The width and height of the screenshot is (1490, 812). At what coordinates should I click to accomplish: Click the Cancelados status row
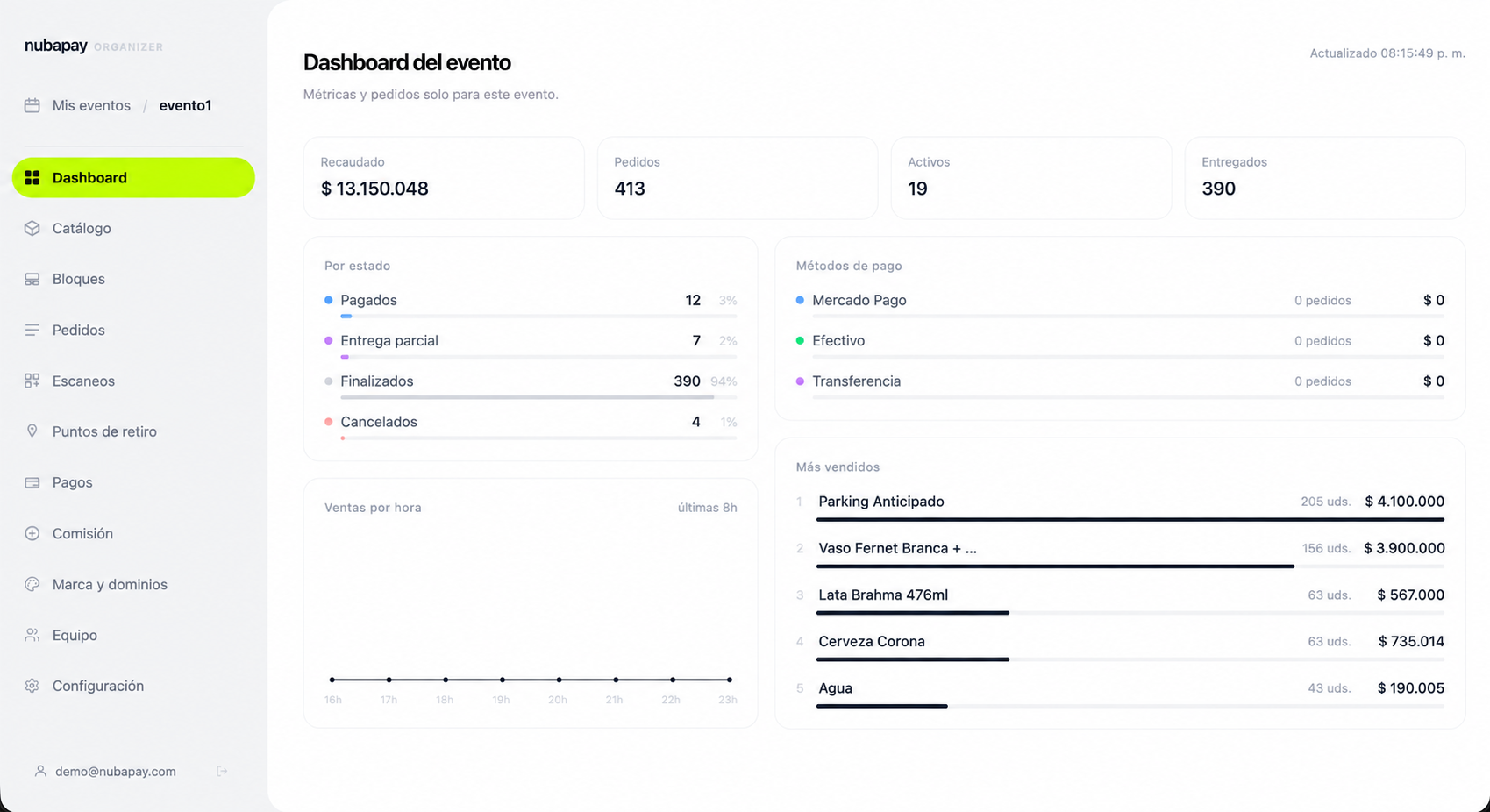click(531, 425)
